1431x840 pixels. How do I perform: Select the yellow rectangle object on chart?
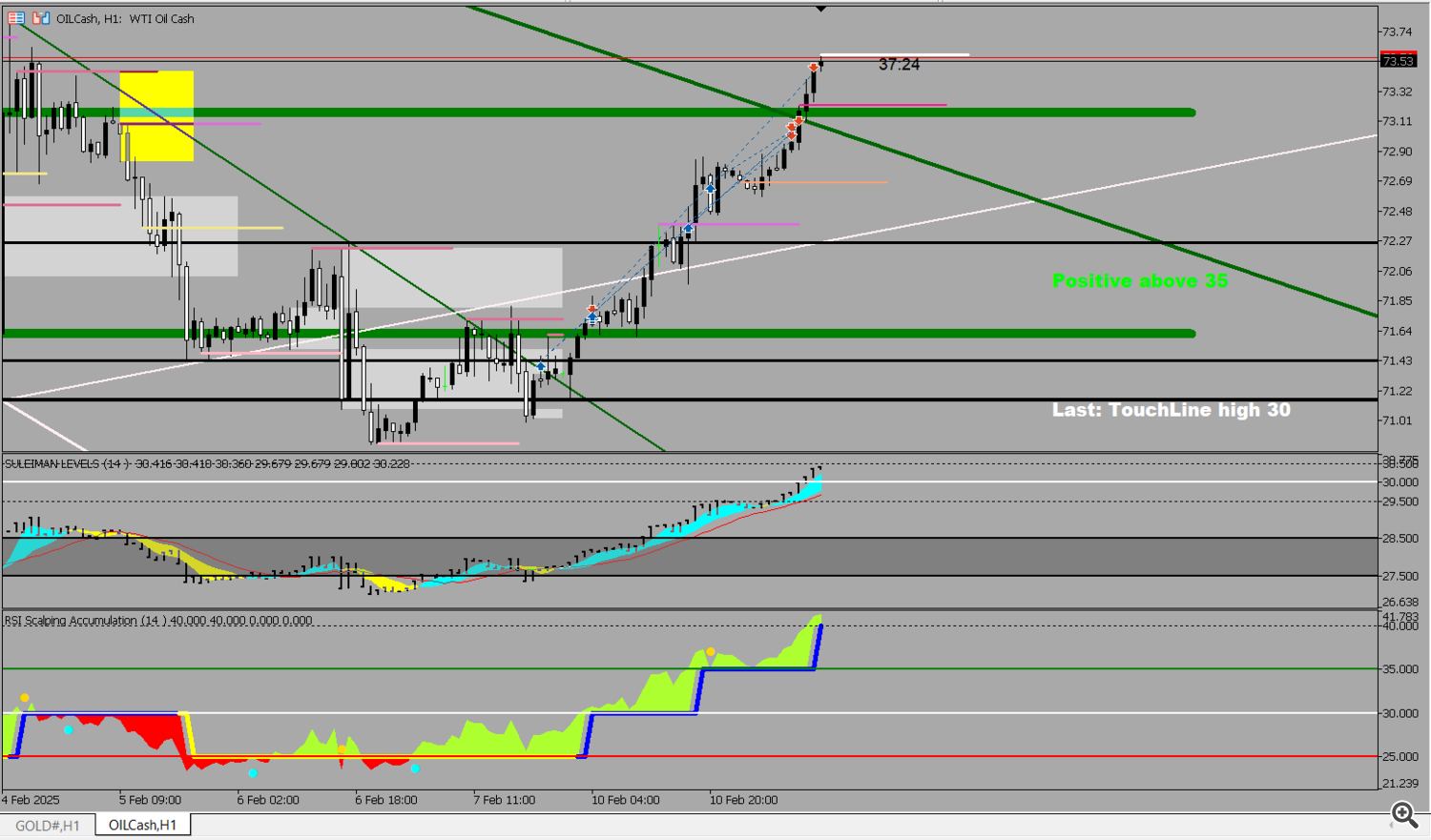[x=156, y=115]
